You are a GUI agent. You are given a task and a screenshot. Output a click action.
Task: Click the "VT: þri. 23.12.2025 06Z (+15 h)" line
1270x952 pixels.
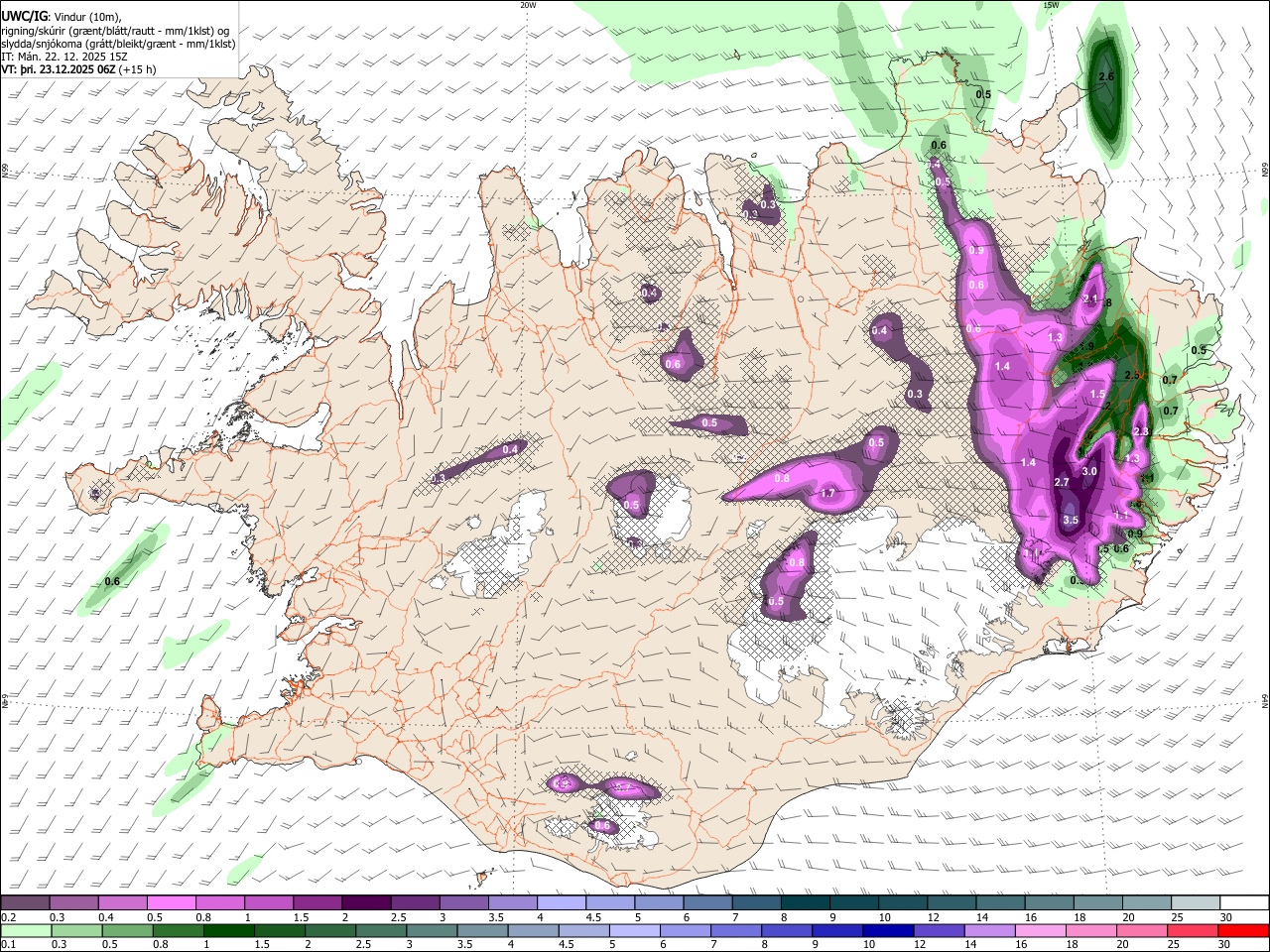pos(78,69)
